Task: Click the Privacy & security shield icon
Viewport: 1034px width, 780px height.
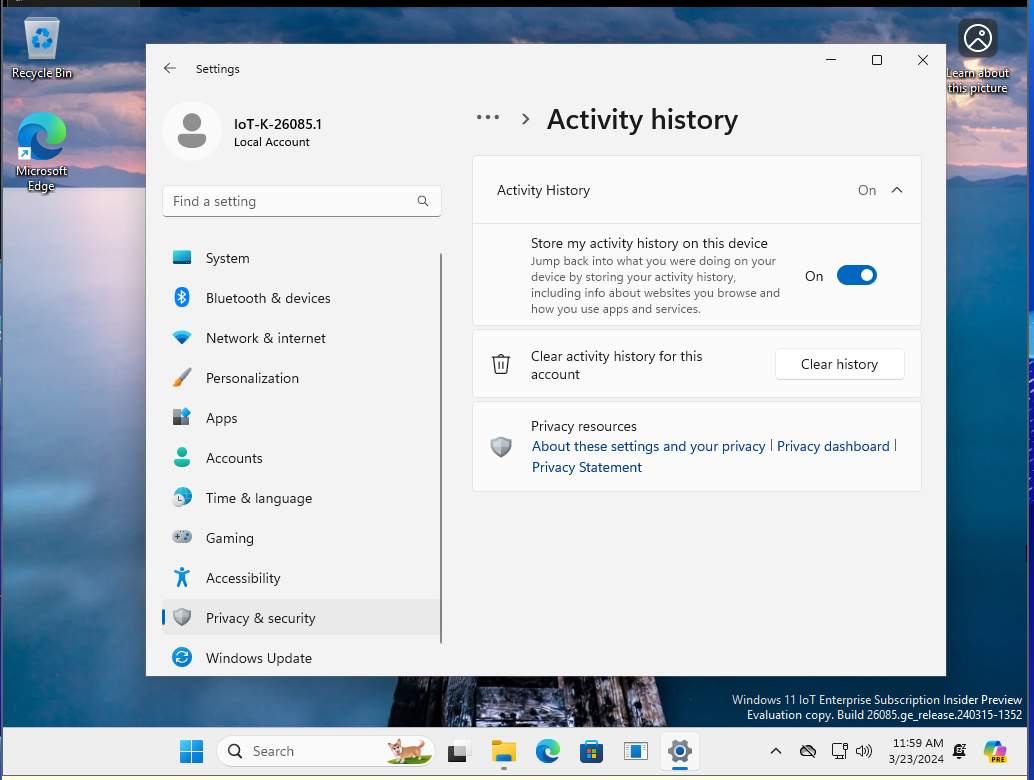Action: pos(182,618)
